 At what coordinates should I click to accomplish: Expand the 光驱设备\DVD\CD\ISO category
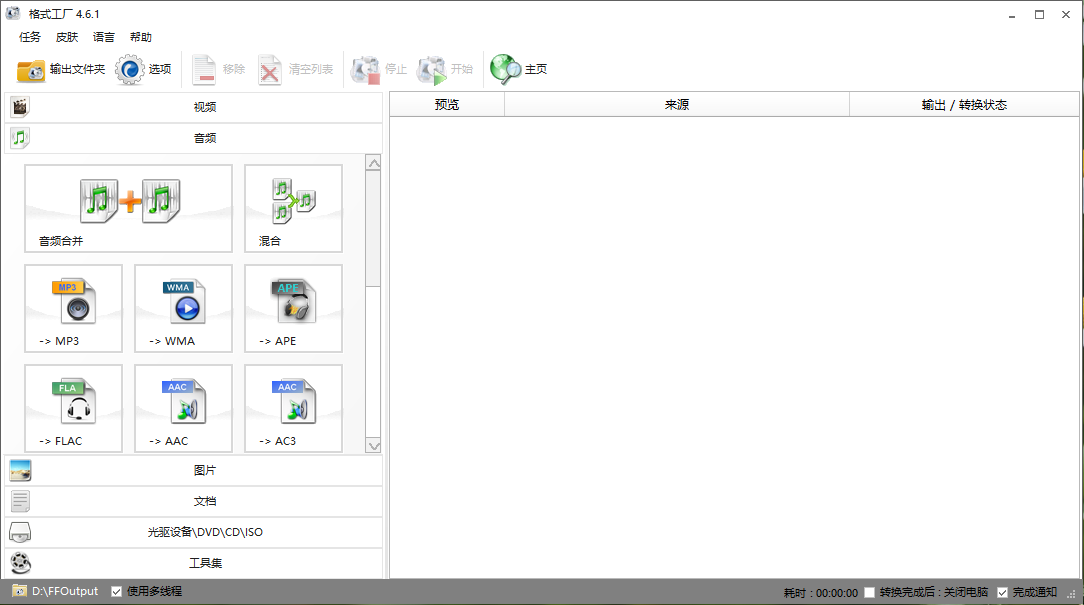[x=194, y=532]
